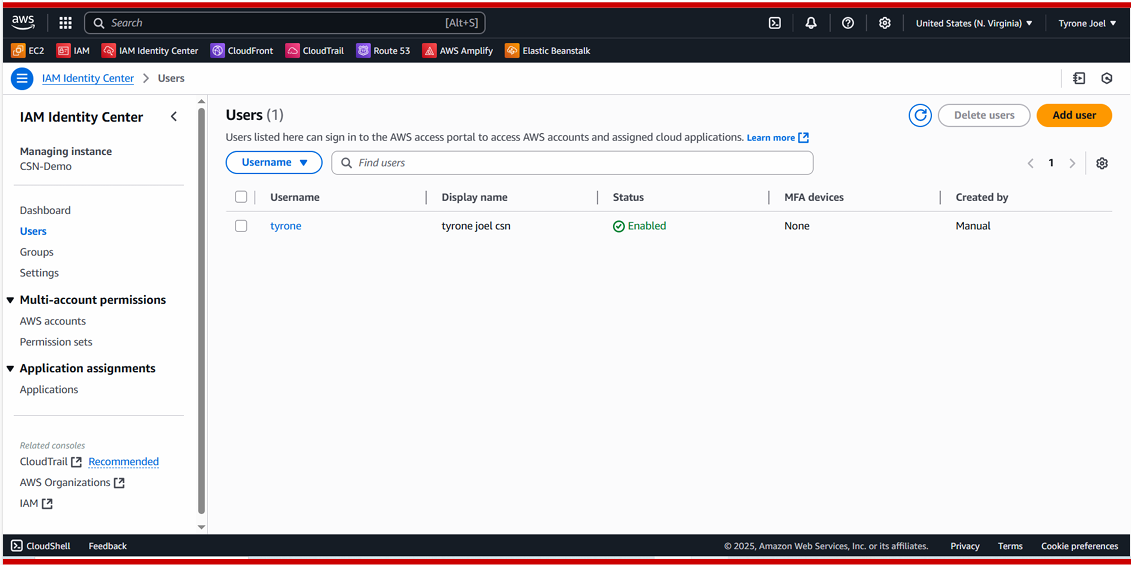The width and height of the screenshot is (1131, 565).
Task: Go to Groups in the sidebar
Action: coord(37,252)
